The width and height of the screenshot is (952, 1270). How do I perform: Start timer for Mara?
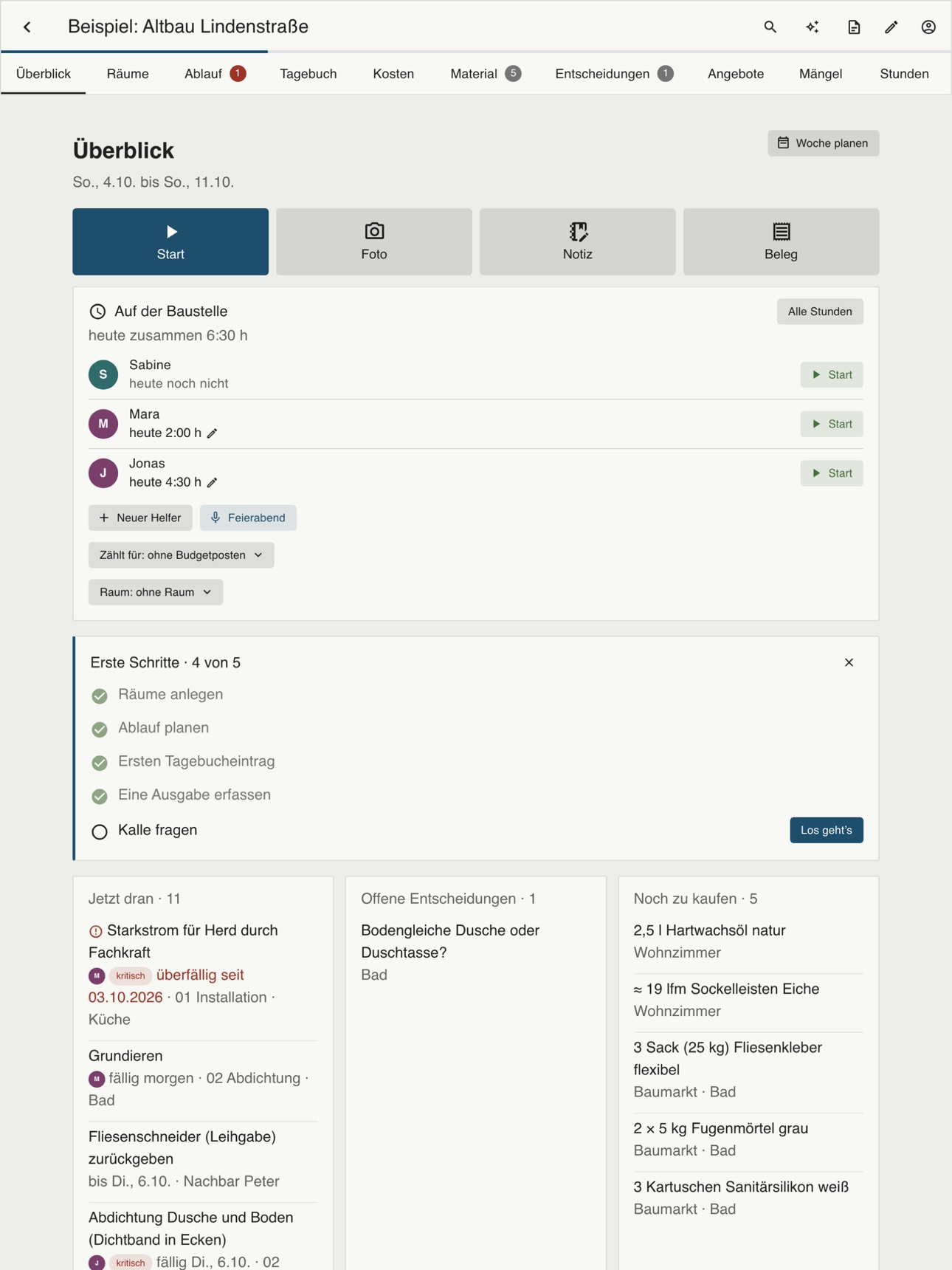(832, 424)
